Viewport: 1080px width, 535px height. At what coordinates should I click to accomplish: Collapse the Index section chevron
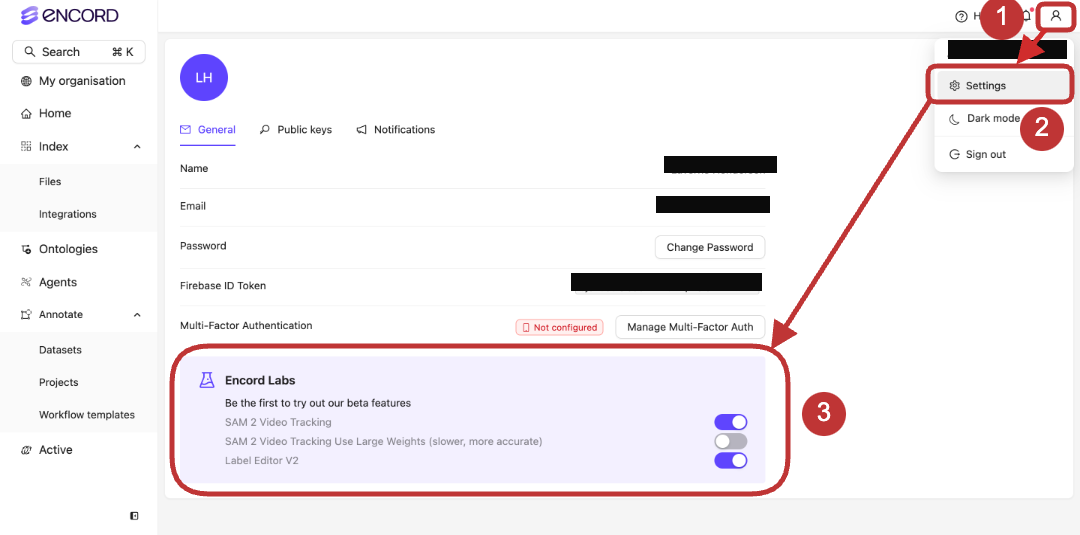tap(137, 147)
